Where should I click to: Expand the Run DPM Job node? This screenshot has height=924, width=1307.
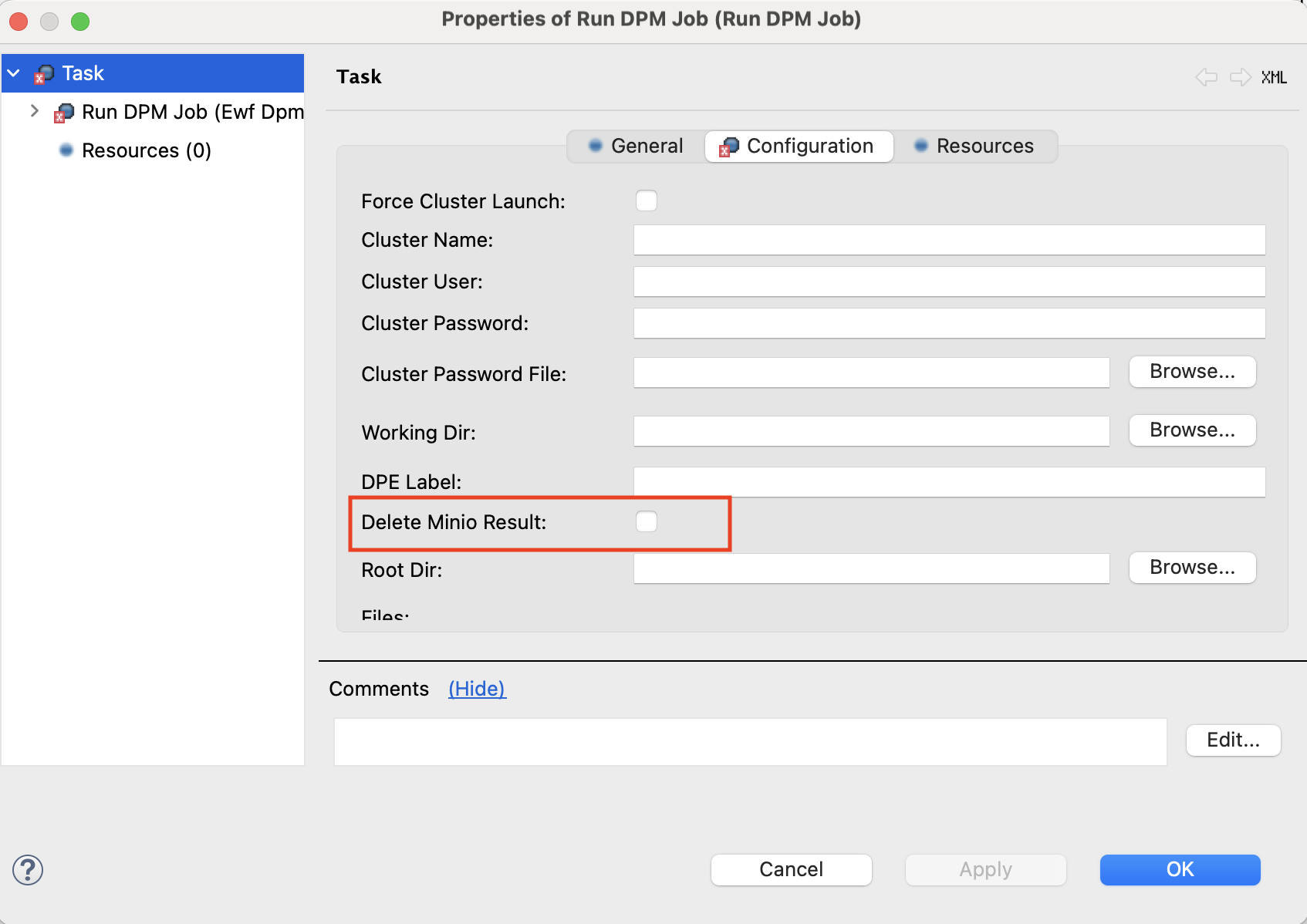34,111
